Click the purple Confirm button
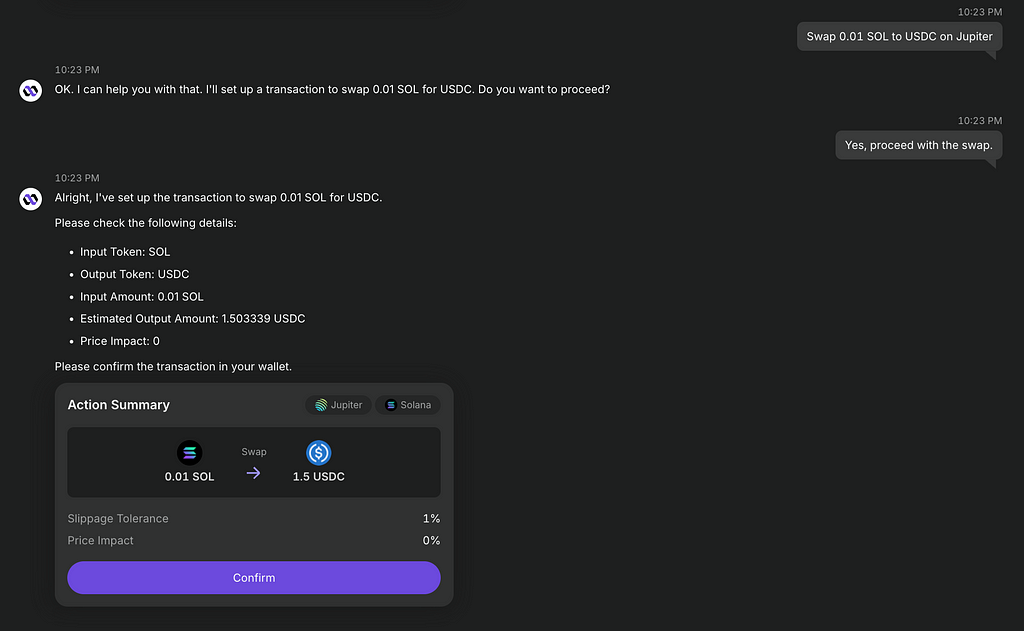 253,577
